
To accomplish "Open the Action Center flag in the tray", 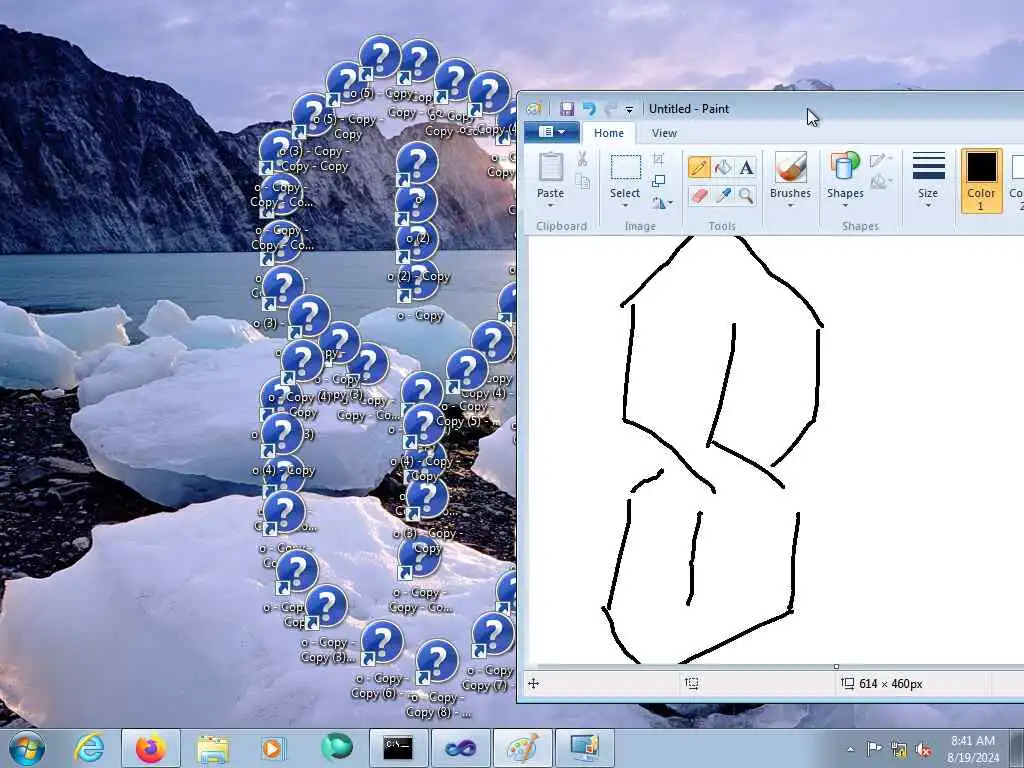I will [874, 748].
